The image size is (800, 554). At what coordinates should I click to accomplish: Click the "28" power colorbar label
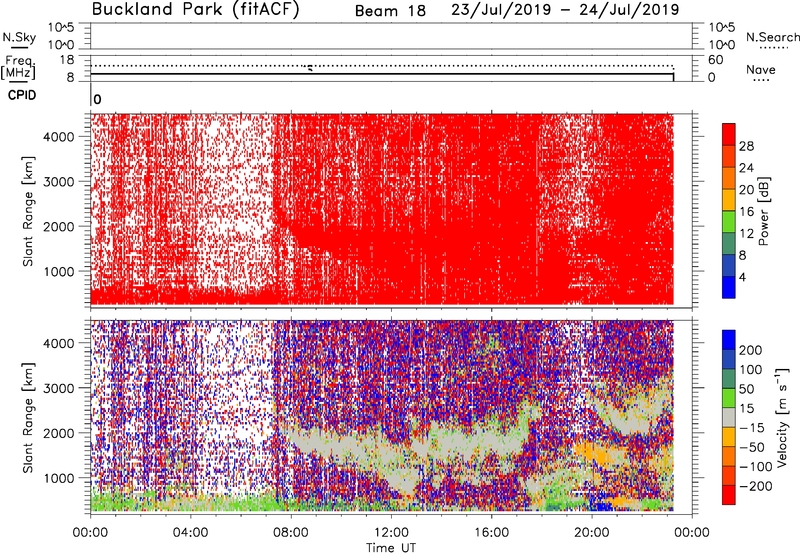click(x=746, y=146)
